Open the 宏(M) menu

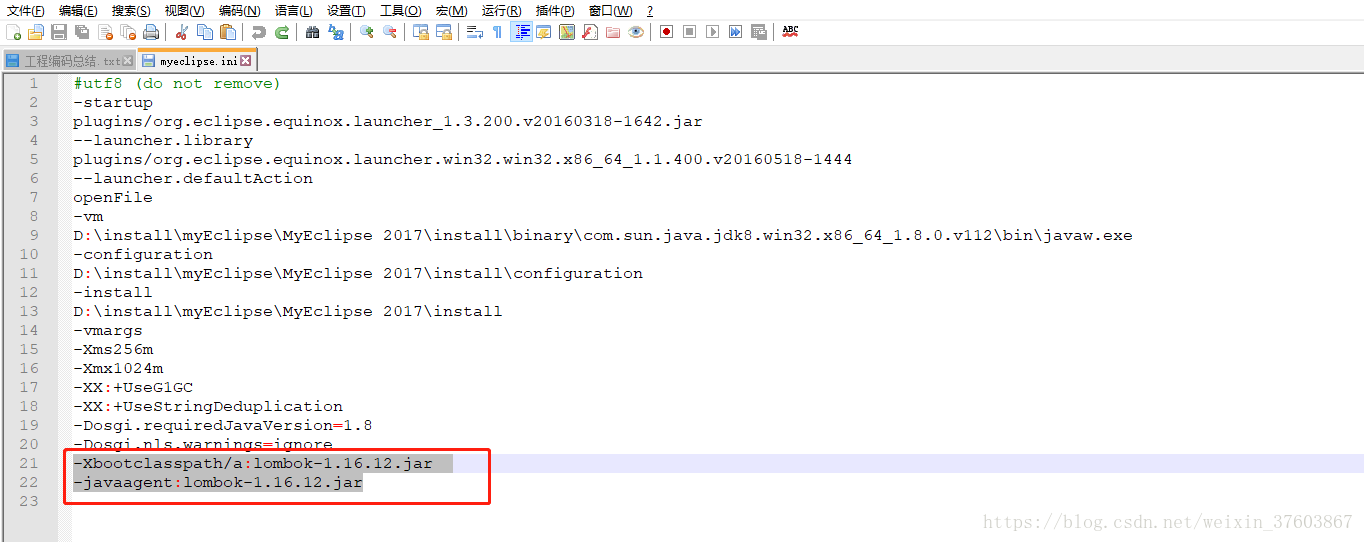[451, 10]
